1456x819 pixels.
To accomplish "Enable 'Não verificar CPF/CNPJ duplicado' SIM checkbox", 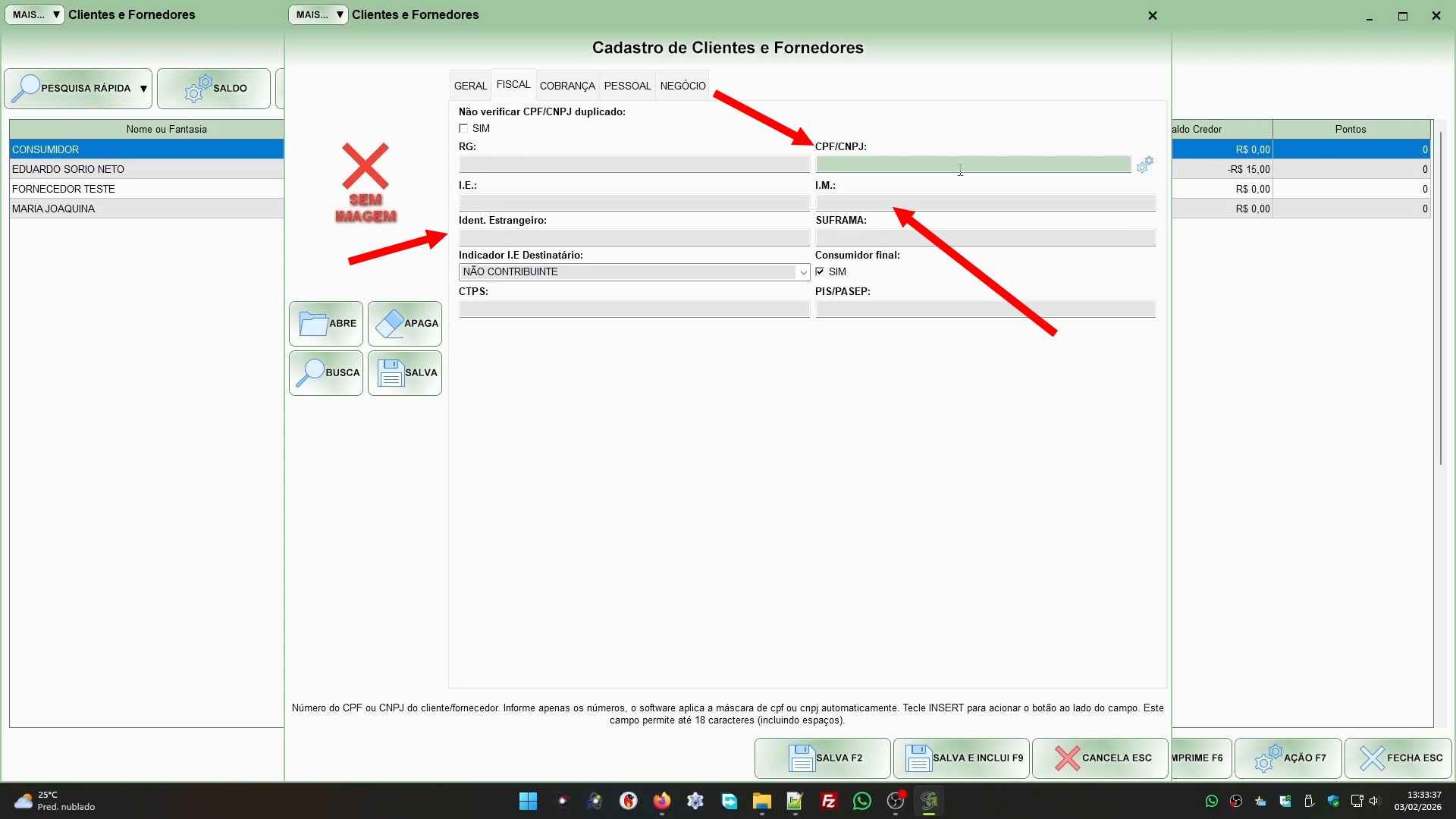I will pyautogui.click(x=463, y=128).
